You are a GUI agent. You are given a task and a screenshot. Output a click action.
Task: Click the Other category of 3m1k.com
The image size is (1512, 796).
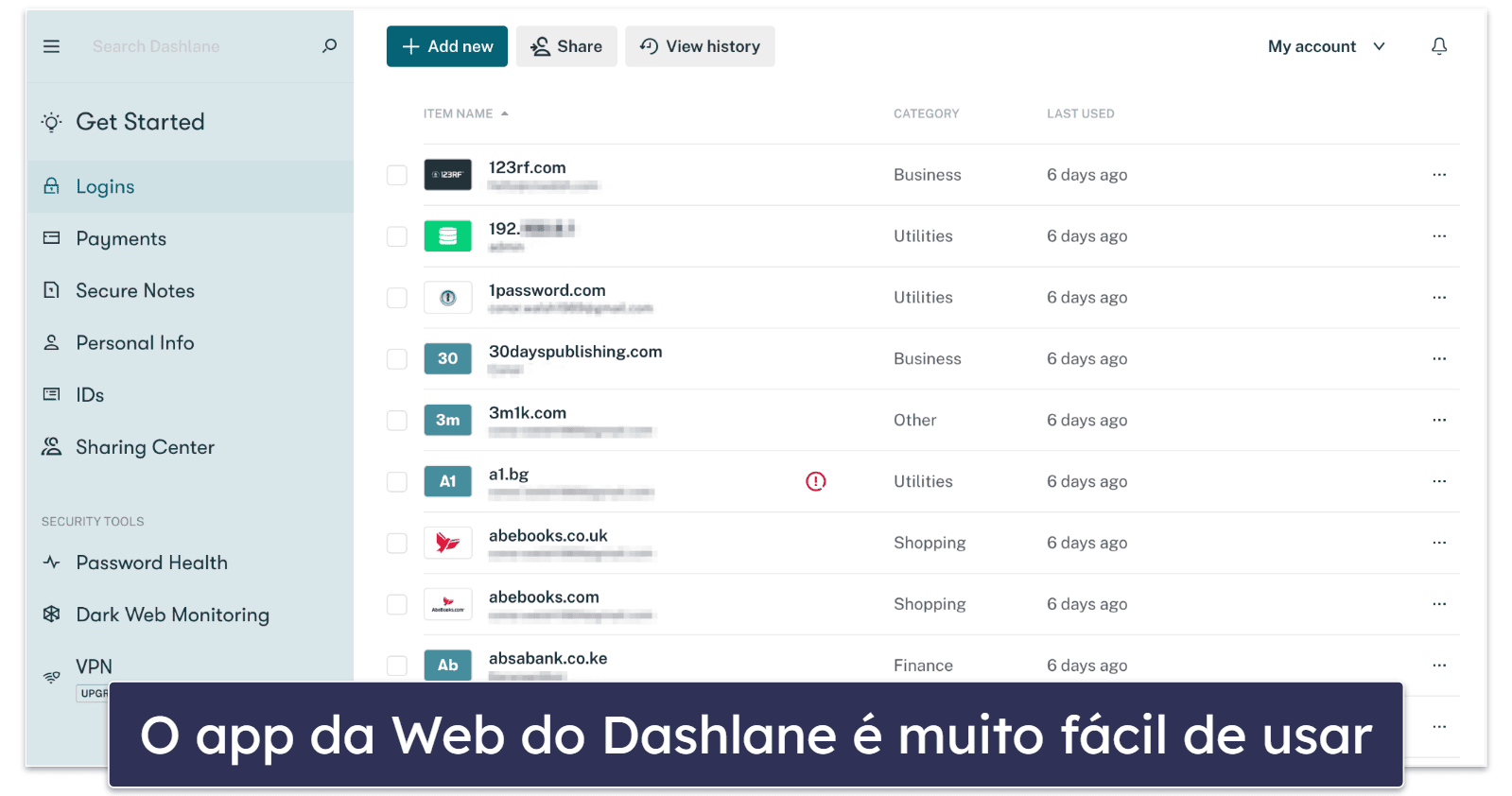pos(914,420)
